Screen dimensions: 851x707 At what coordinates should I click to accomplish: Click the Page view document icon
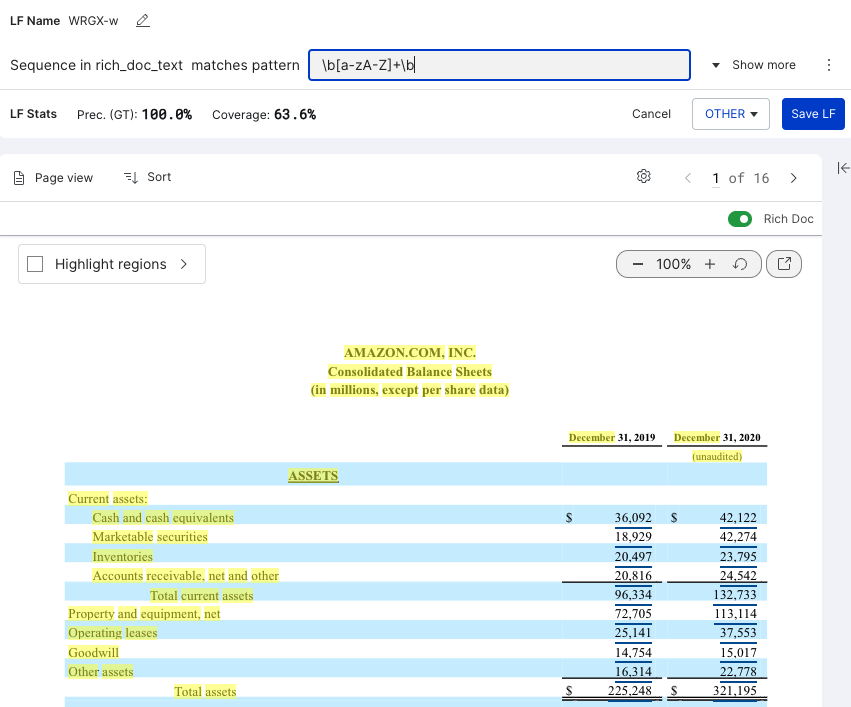[19, 178]
